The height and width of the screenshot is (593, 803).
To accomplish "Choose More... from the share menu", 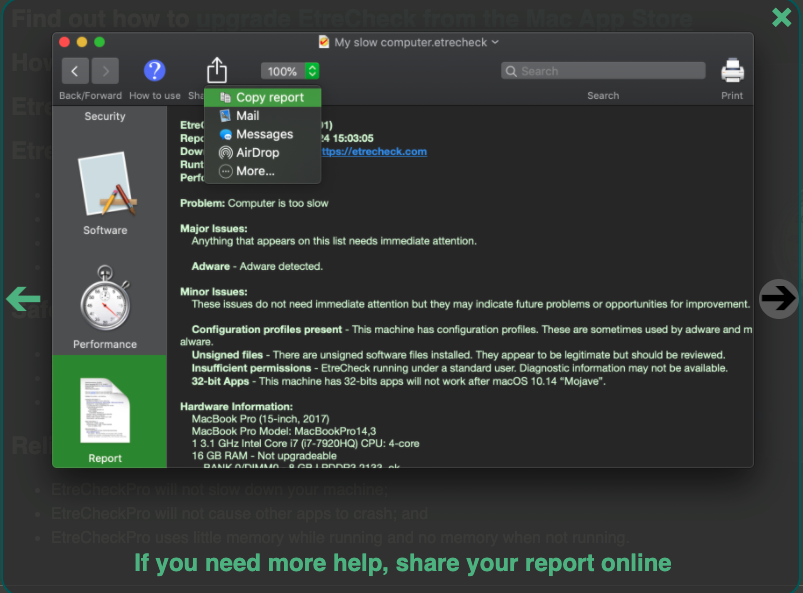I will (262, 171).
